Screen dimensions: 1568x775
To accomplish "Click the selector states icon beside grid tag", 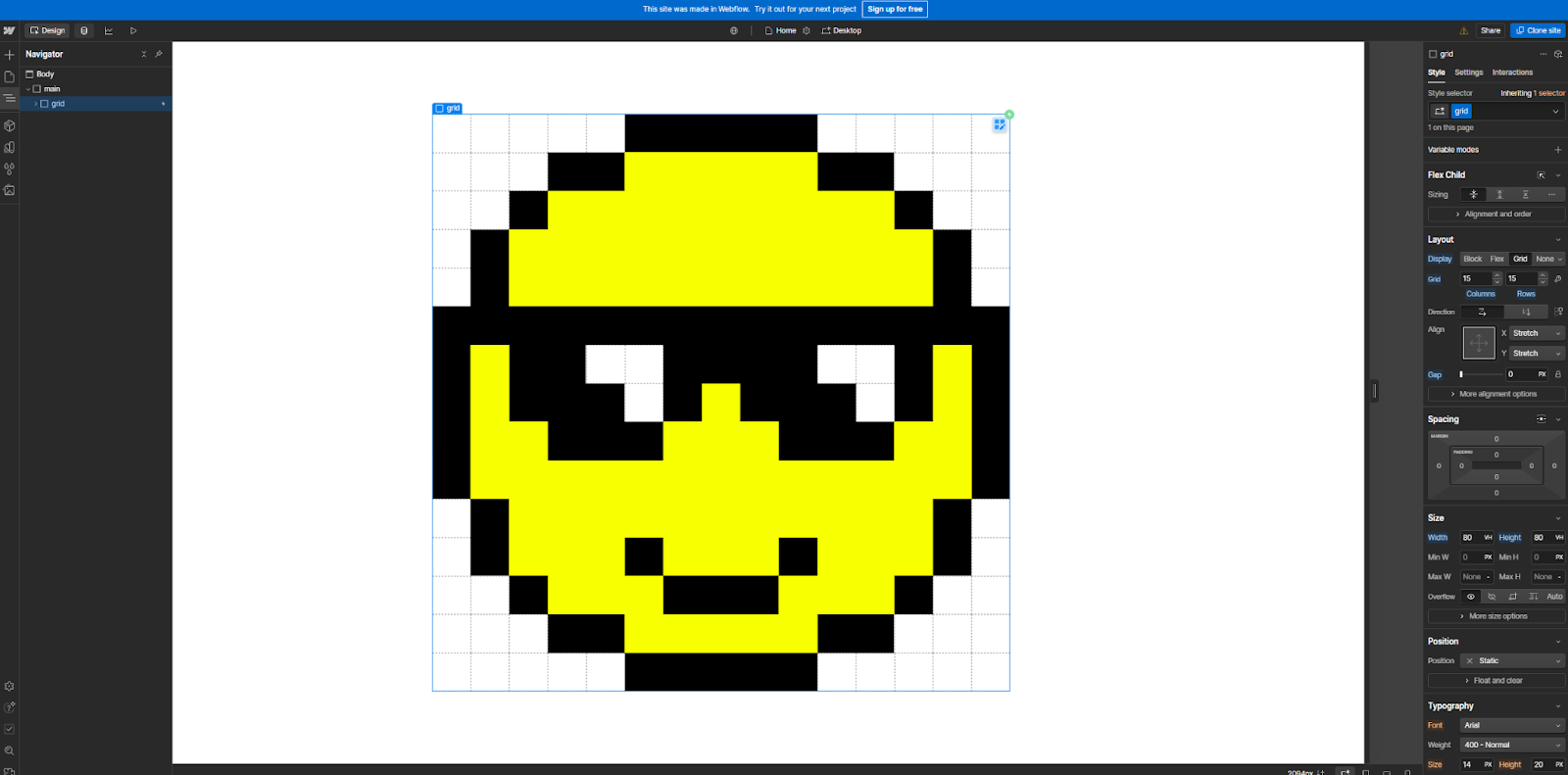I will click(x=1440, y=111).
